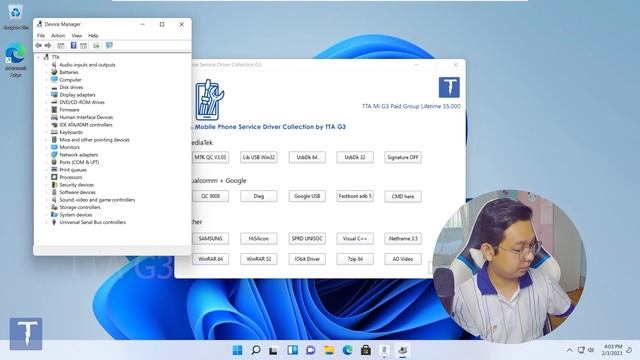
Task: Open taskbar Search magnifier icon
Action: tap(256, 350)
